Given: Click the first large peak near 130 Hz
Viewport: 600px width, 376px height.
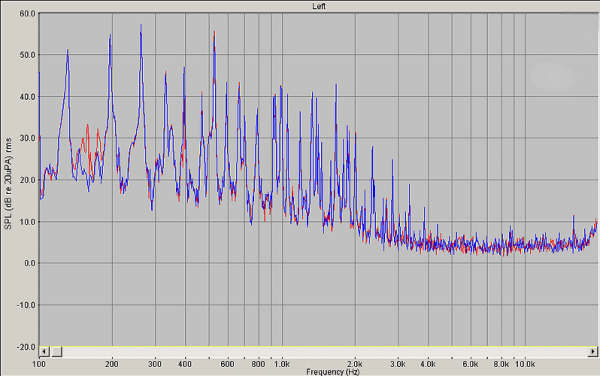Looking at the screenshot, I should click(x=68, y=50).
